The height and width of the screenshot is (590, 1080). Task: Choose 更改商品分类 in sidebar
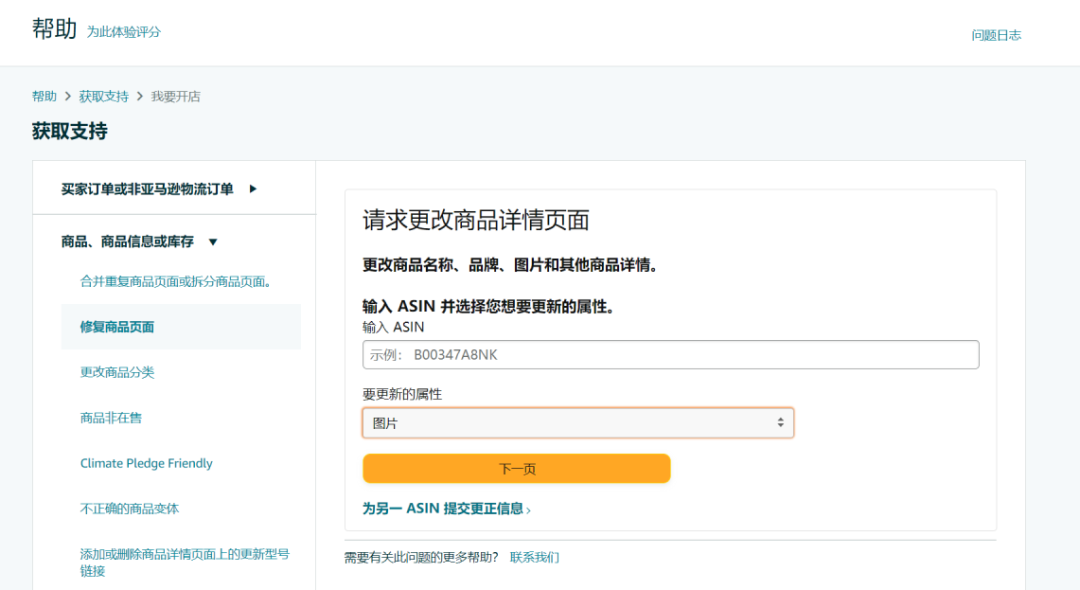[117, 372]
